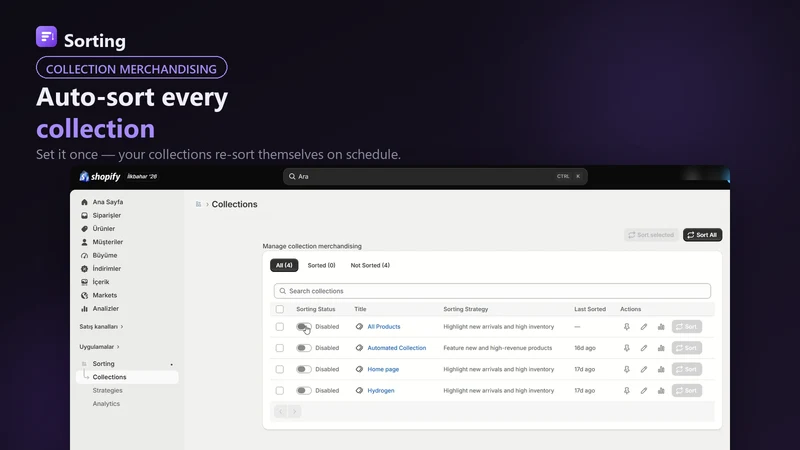800x450 pixels.
Task: Click the collection icon beside Hydrogen title
Action: coord(359,391)
